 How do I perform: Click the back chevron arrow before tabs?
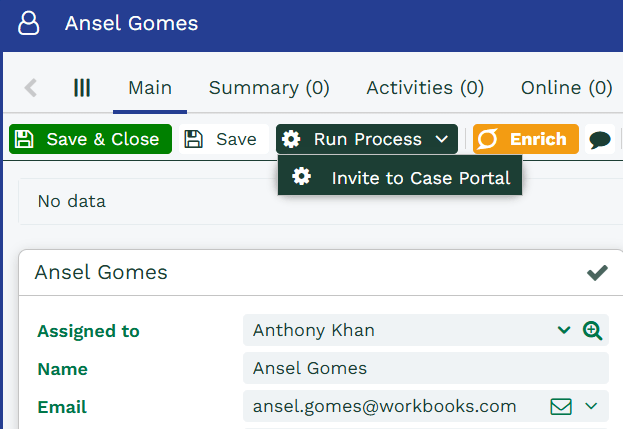[31, 88]
